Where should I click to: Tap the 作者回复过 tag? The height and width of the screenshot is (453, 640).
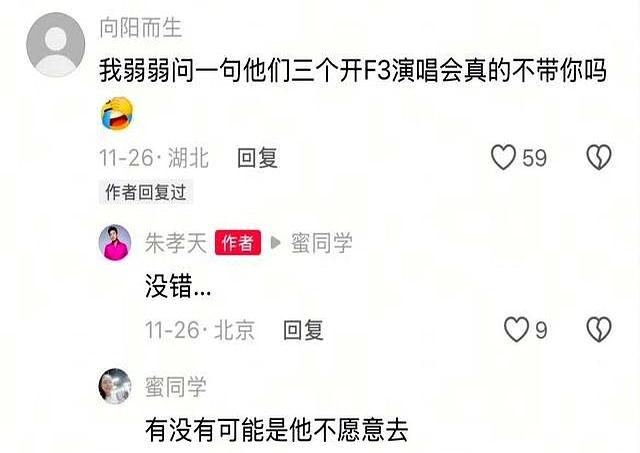tap(146, 192)
